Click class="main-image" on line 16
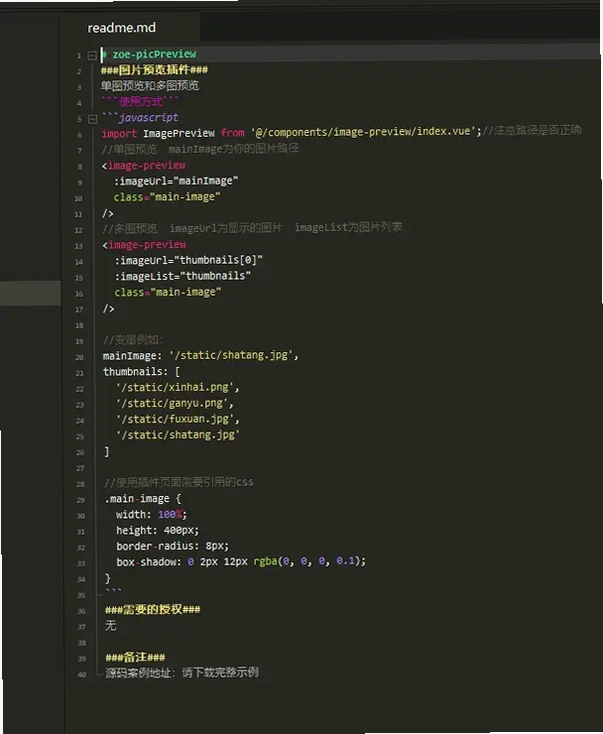This screenshot has height=734, width=603. tap(168, 292)
